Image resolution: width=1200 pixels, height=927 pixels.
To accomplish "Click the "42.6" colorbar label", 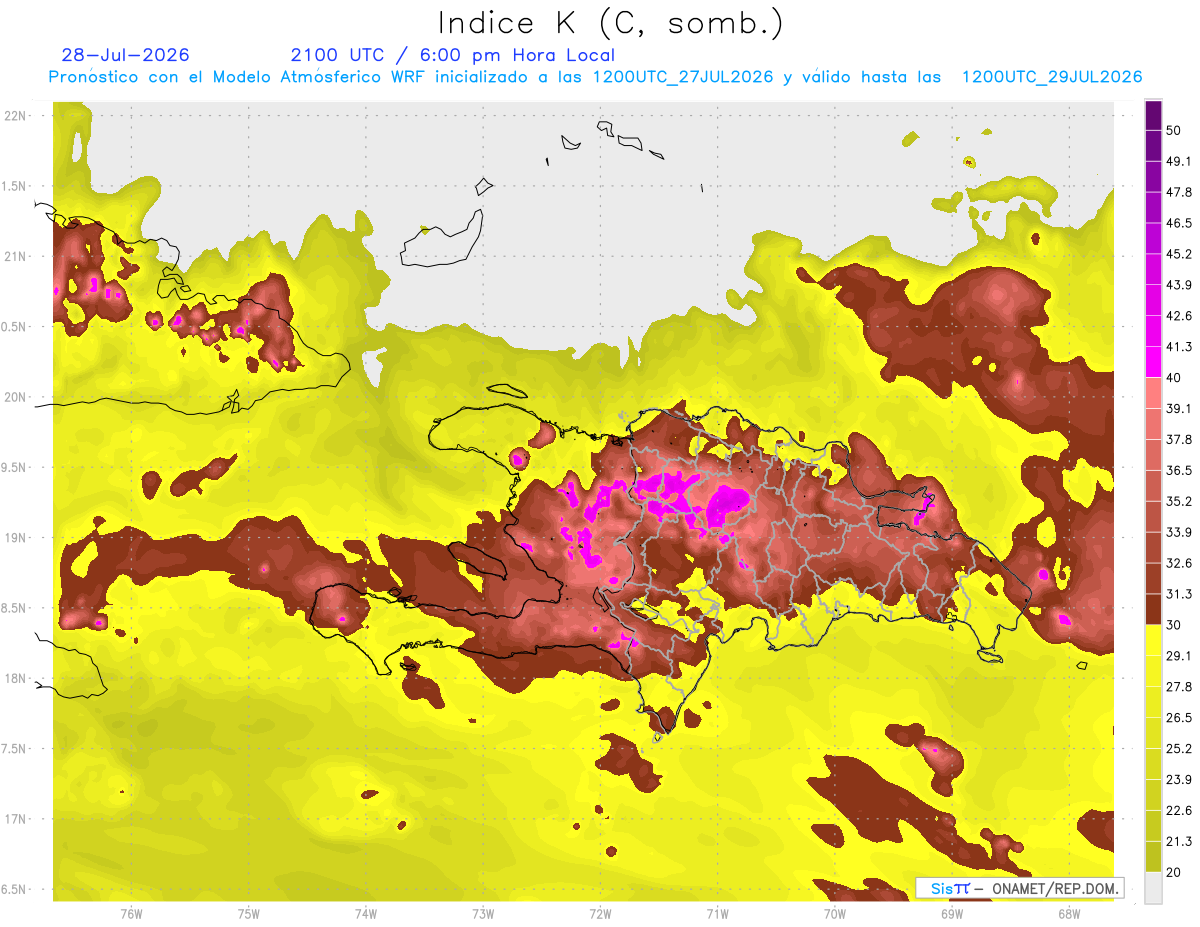I will [x=1180, y=316].
